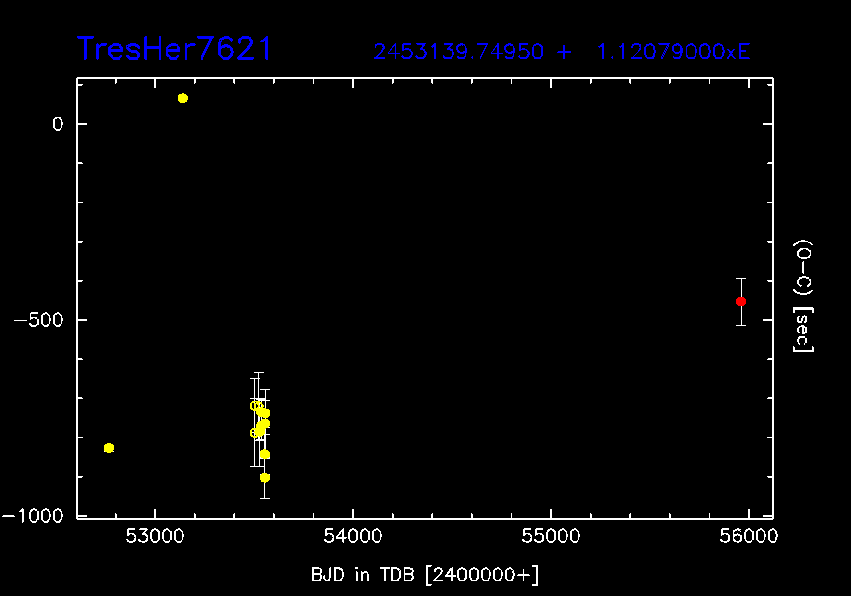Pick the isolated yellow point left of 53000

(109, 448)
